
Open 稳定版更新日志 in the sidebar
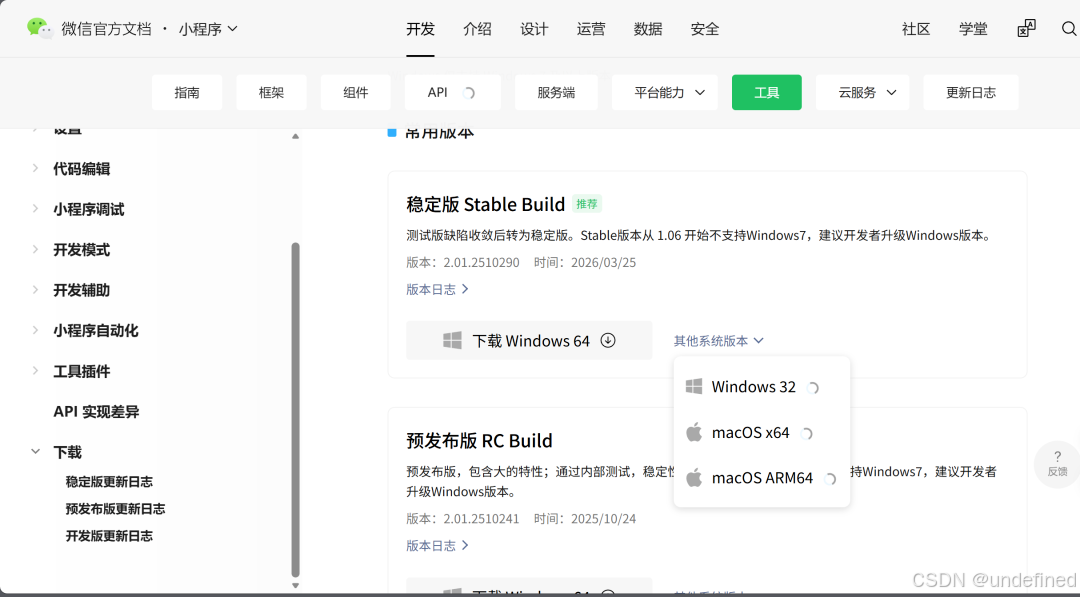click(x=109, y=481)
